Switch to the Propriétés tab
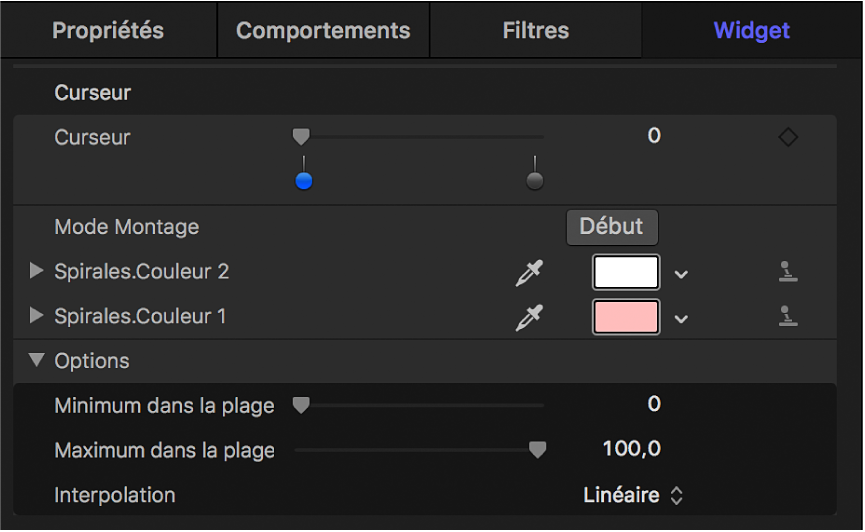The height and width of the screenshot is (532, 865). click(108, 30)
